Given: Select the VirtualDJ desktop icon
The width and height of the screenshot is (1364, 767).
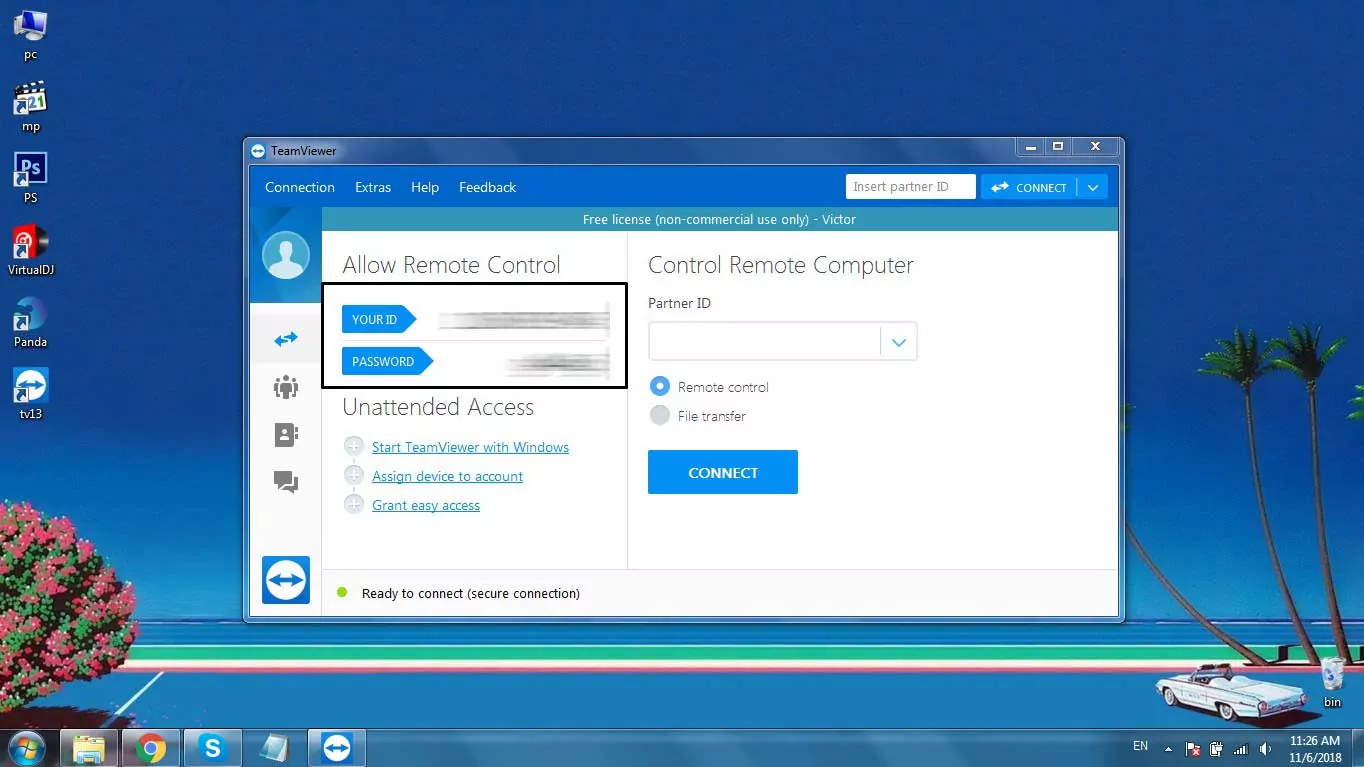Looking at the screenshot, I should (31, 250).
